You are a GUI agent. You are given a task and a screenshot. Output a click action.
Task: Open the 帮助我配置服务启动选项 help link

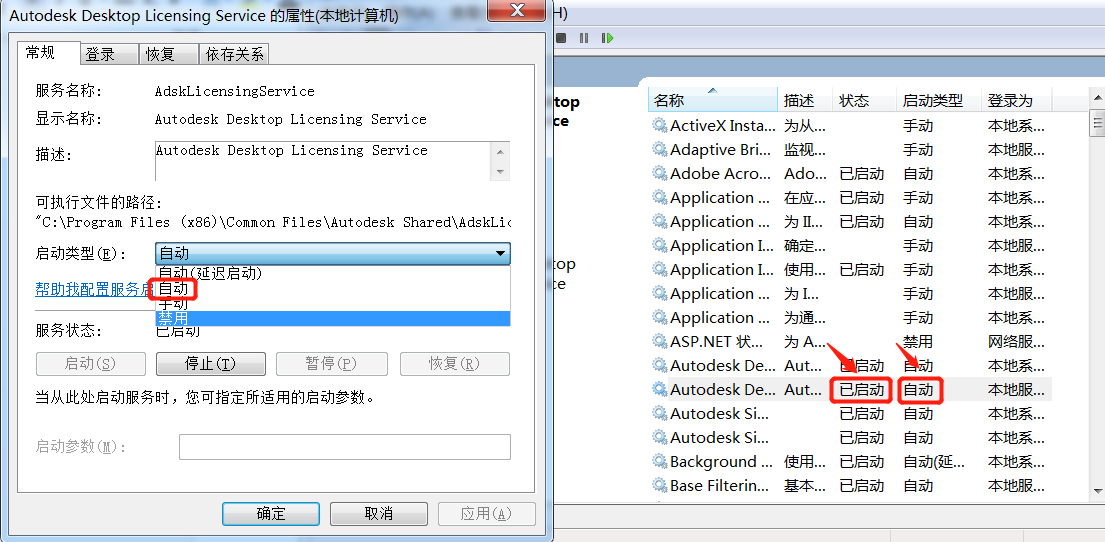(95, 289)
